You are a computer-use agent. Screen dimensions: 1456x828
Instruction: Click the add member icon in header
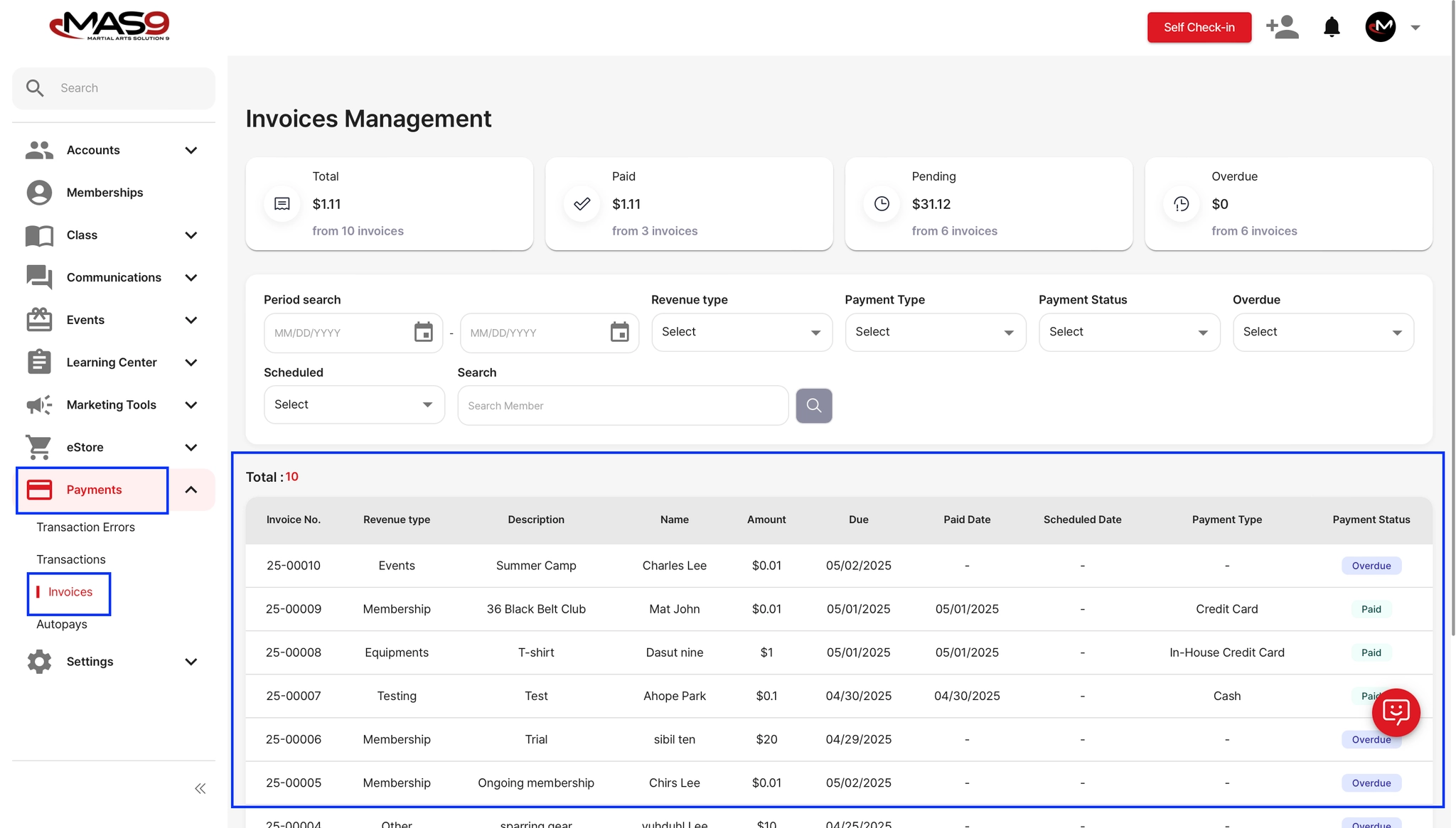1282,28
